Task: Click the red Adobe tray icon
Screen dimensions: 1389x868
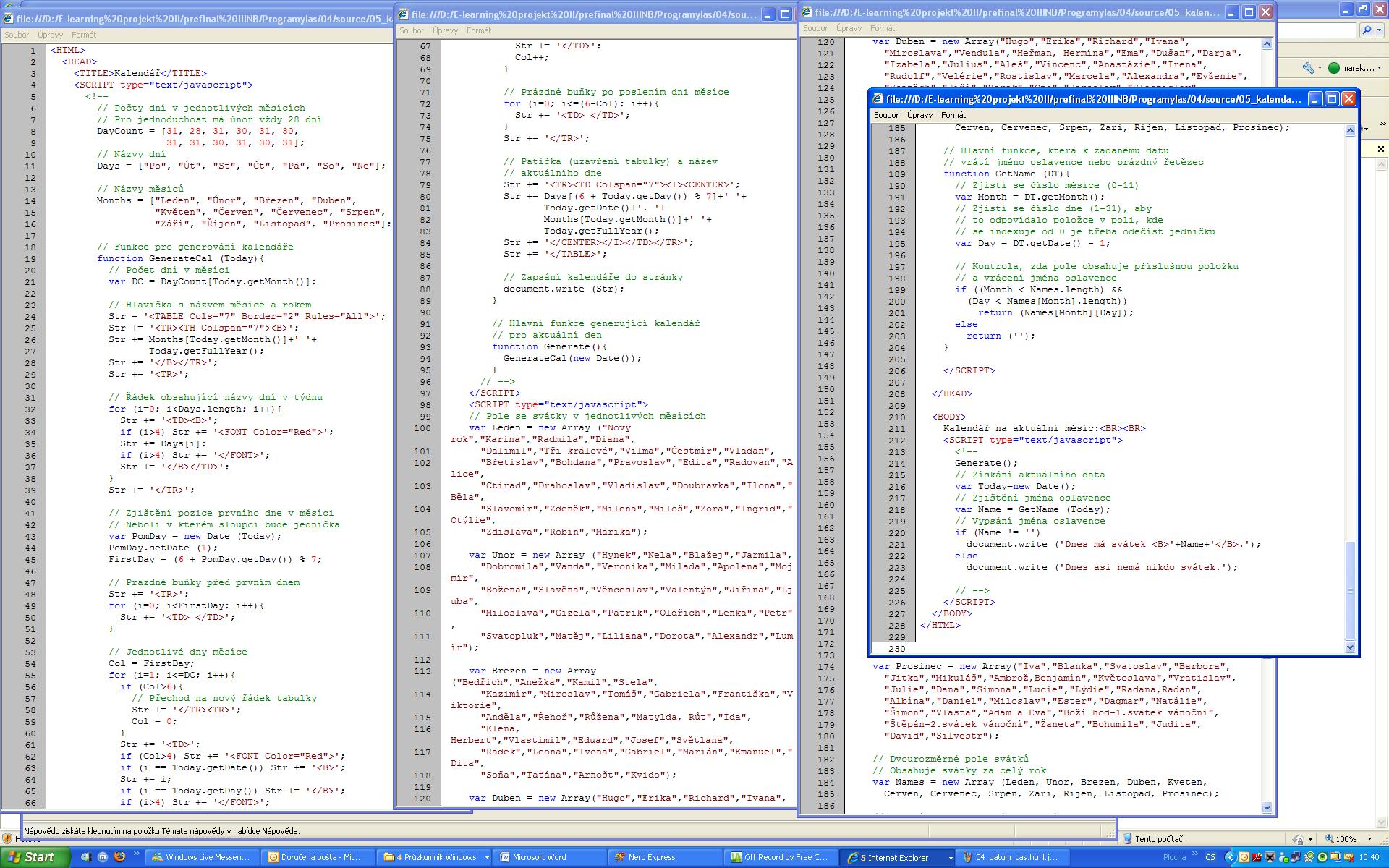Action: point(1257,857)
